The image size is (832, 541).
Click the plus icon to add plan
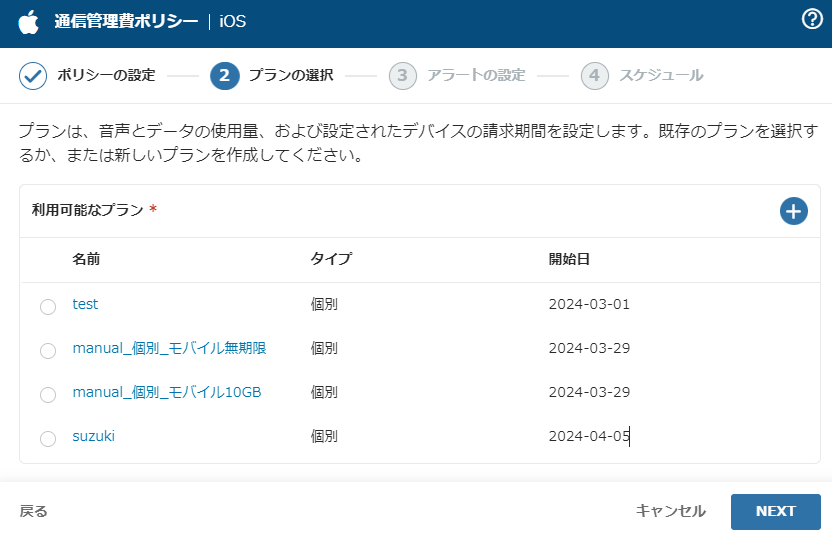pyautogui.click(x=793, y=211)
